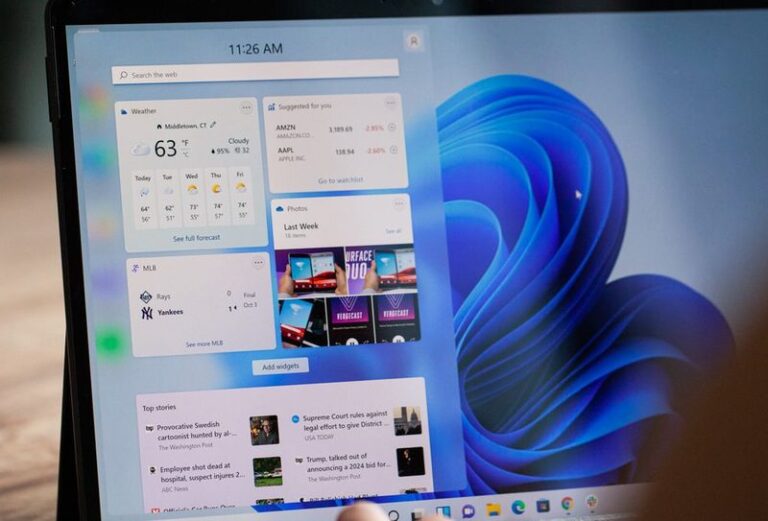Open Provocative Swedish cartoonist headline
This screenshot has width=768, height=521.
[197, 430]
